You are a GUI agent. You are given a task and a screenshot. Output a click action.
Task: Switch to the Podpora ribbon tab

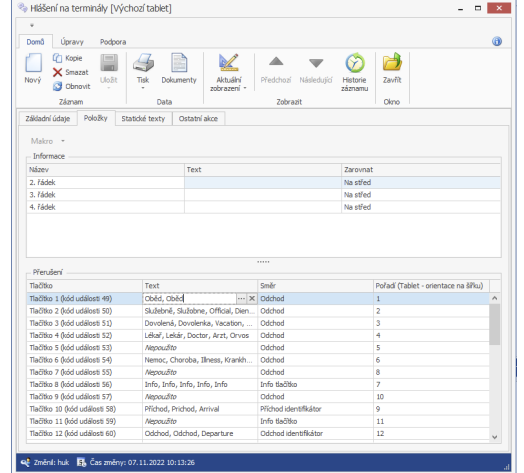(x=113, y=42)
